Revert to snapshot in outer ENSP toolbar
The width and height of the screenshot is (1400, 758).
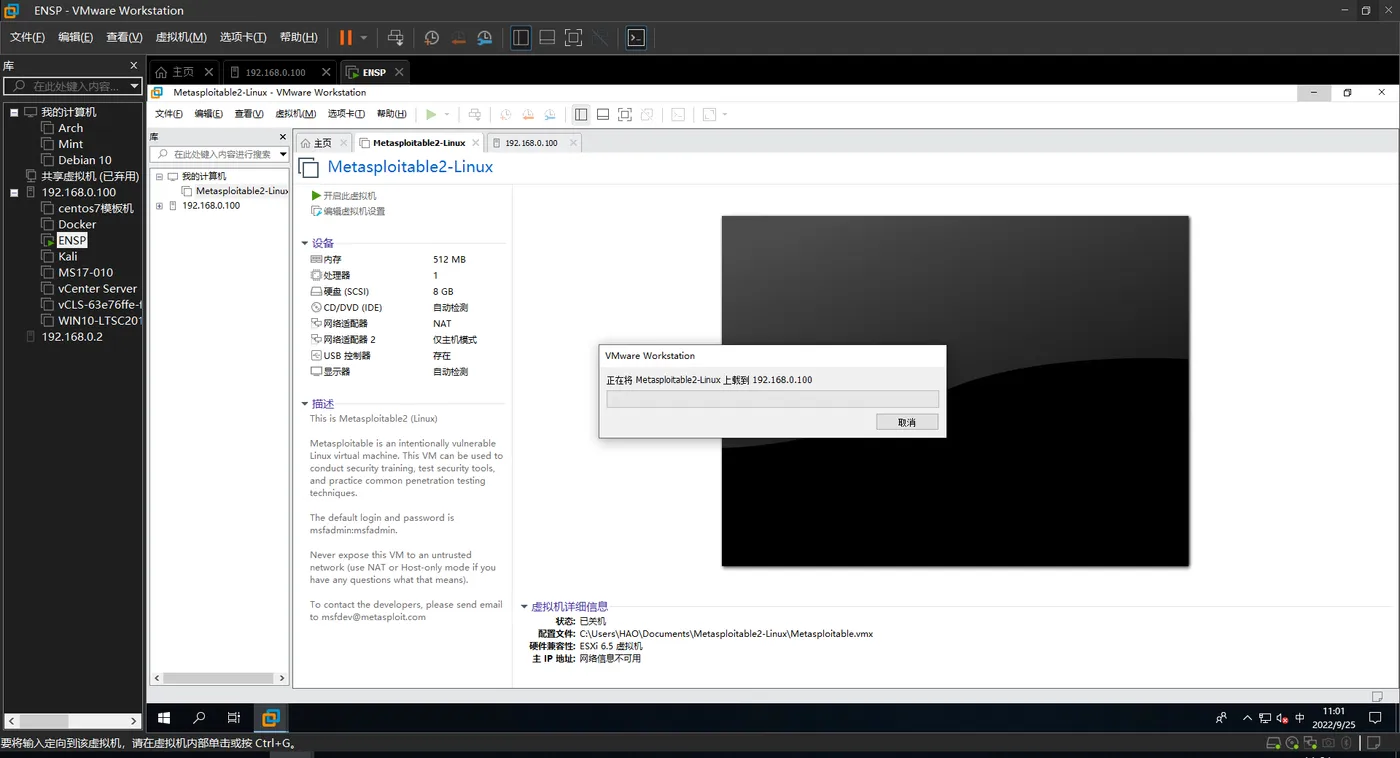tap(458, 38)
